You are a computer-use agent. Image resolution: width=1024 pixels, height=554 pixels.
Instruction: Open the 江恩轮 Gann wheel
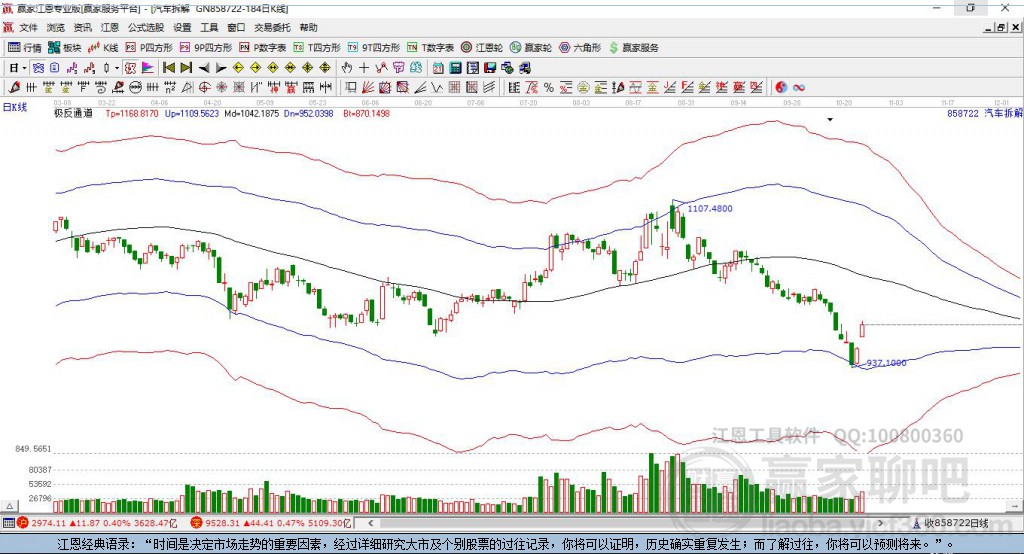[482, 48]
